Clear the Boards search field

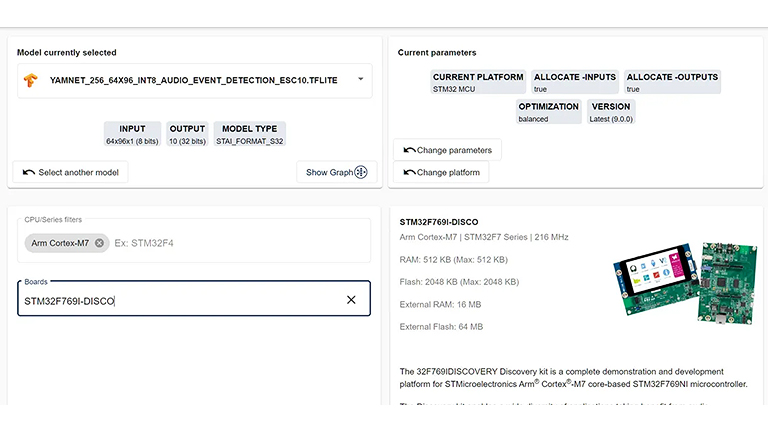tap(351, 300)
